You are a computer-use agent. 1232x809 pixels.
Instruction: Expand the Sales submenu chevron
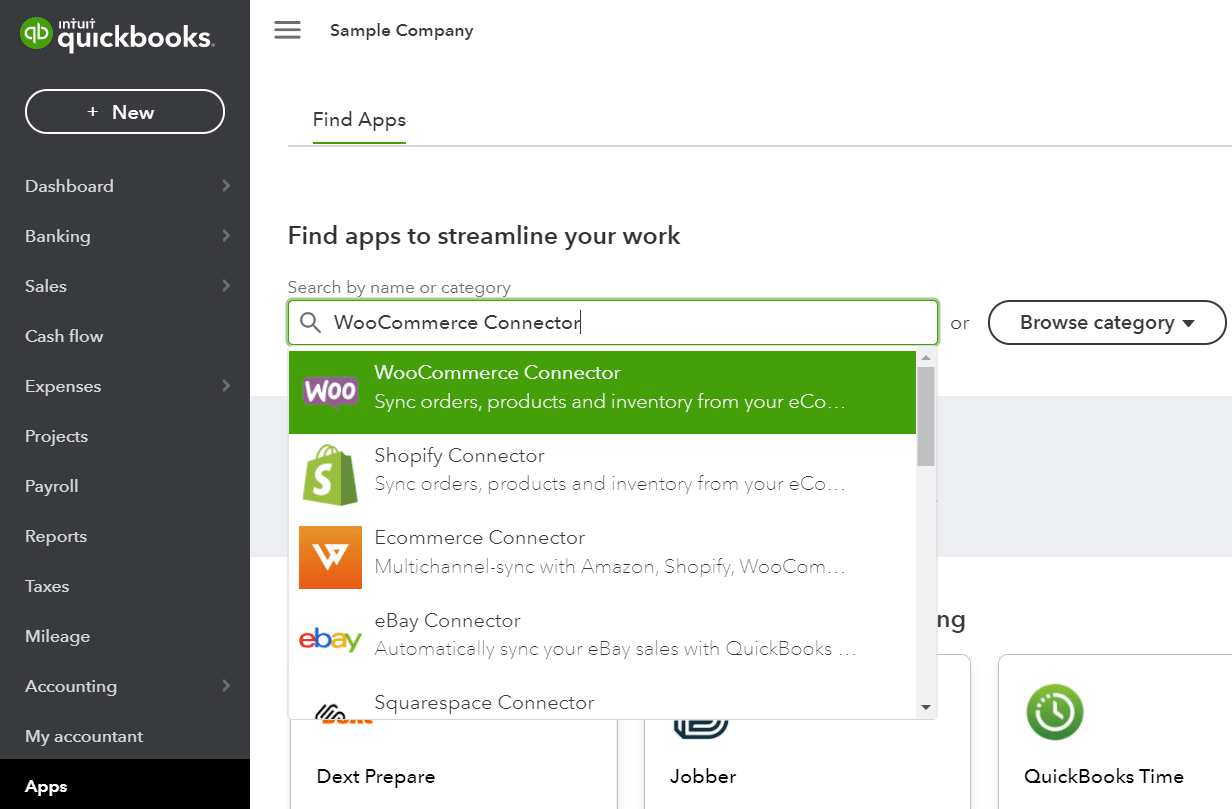click(x=226, y=285)
